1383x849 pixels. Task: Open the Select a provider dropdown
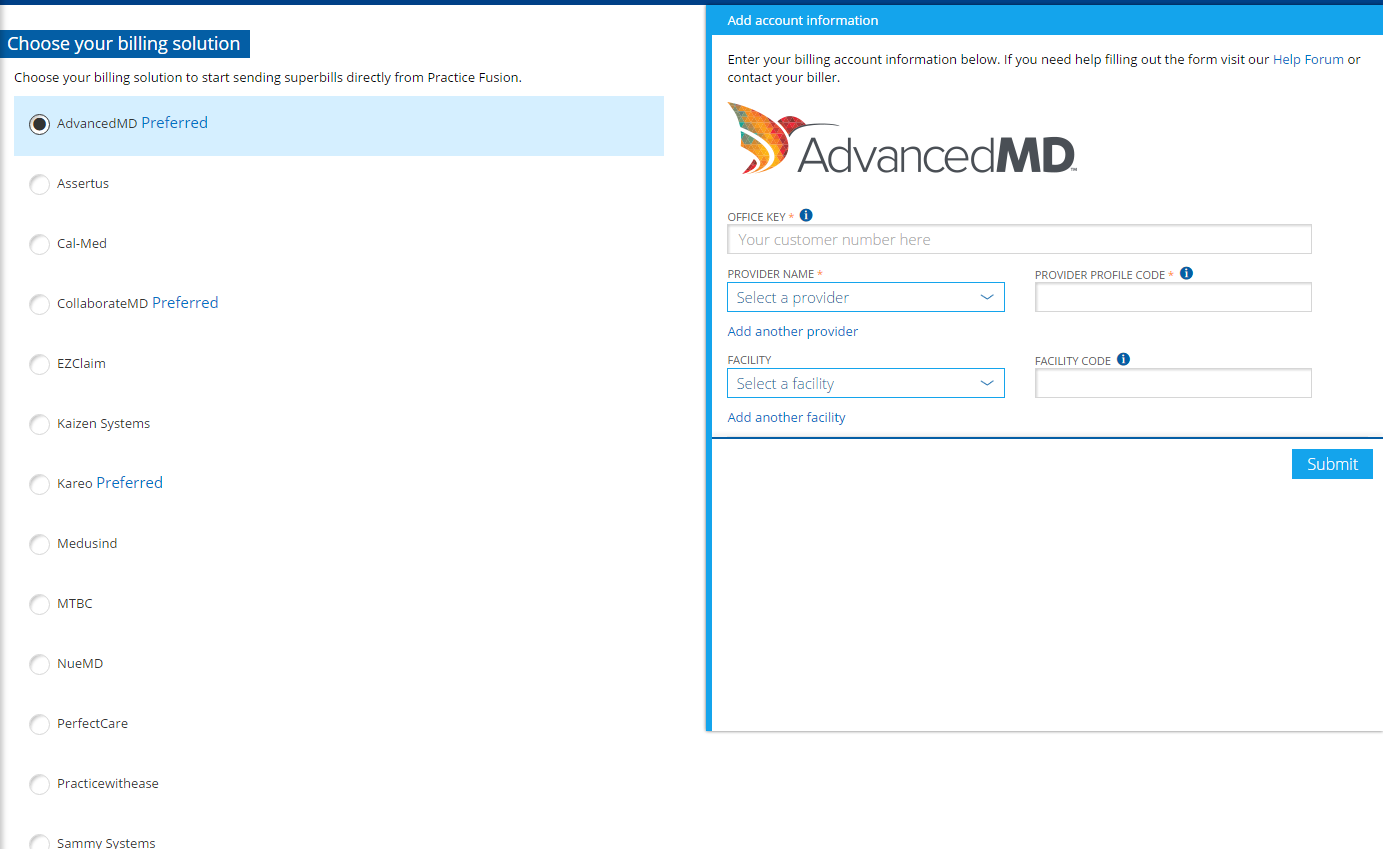866,297
